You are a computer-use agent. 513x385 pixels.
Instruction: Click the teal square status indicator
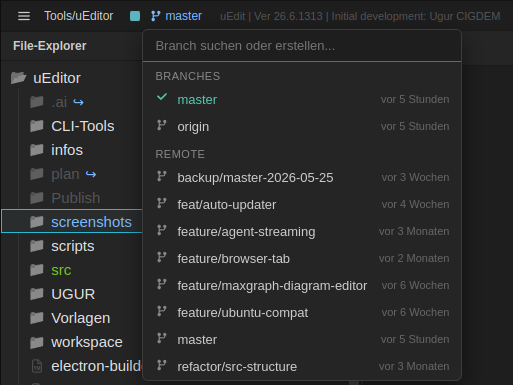[x=135, y=16]
